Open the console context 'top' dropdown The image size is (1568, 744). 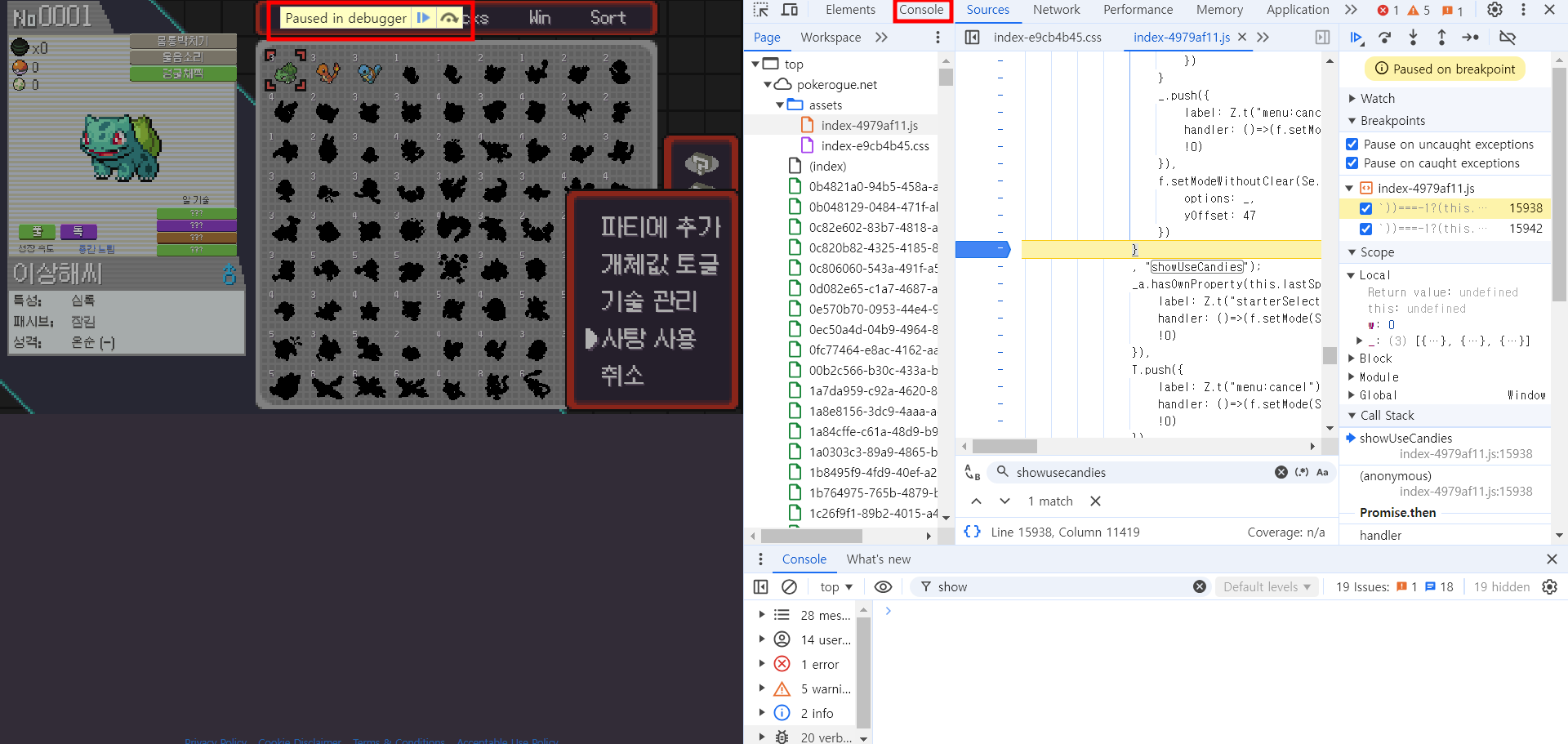point(836,587)
